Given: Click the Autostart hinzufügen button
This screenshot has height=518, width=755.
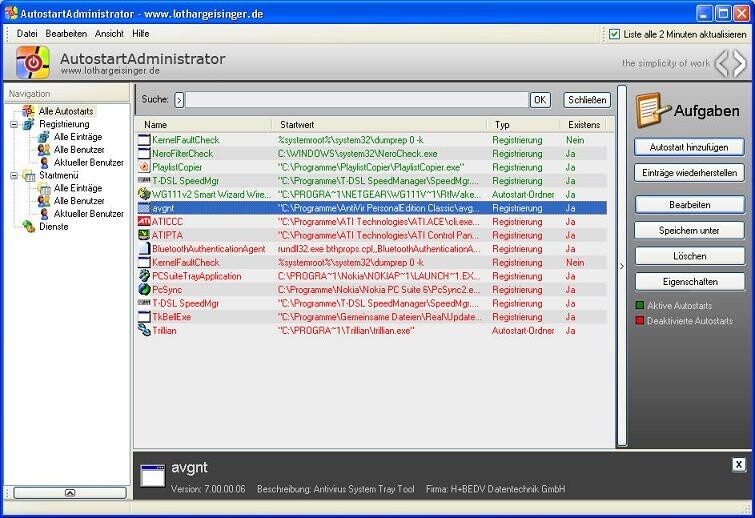Looking at the screenshot, I should coord(689,147).
